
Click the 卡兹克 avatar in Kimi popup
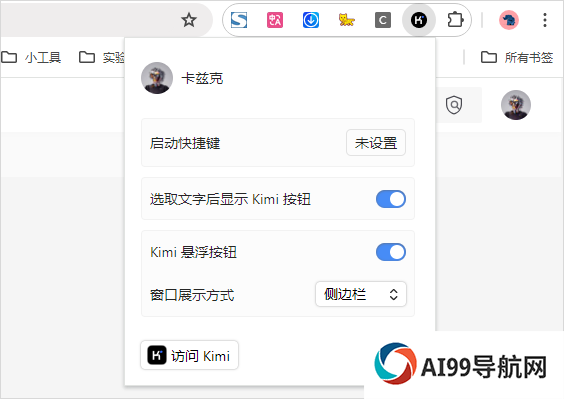157,78
